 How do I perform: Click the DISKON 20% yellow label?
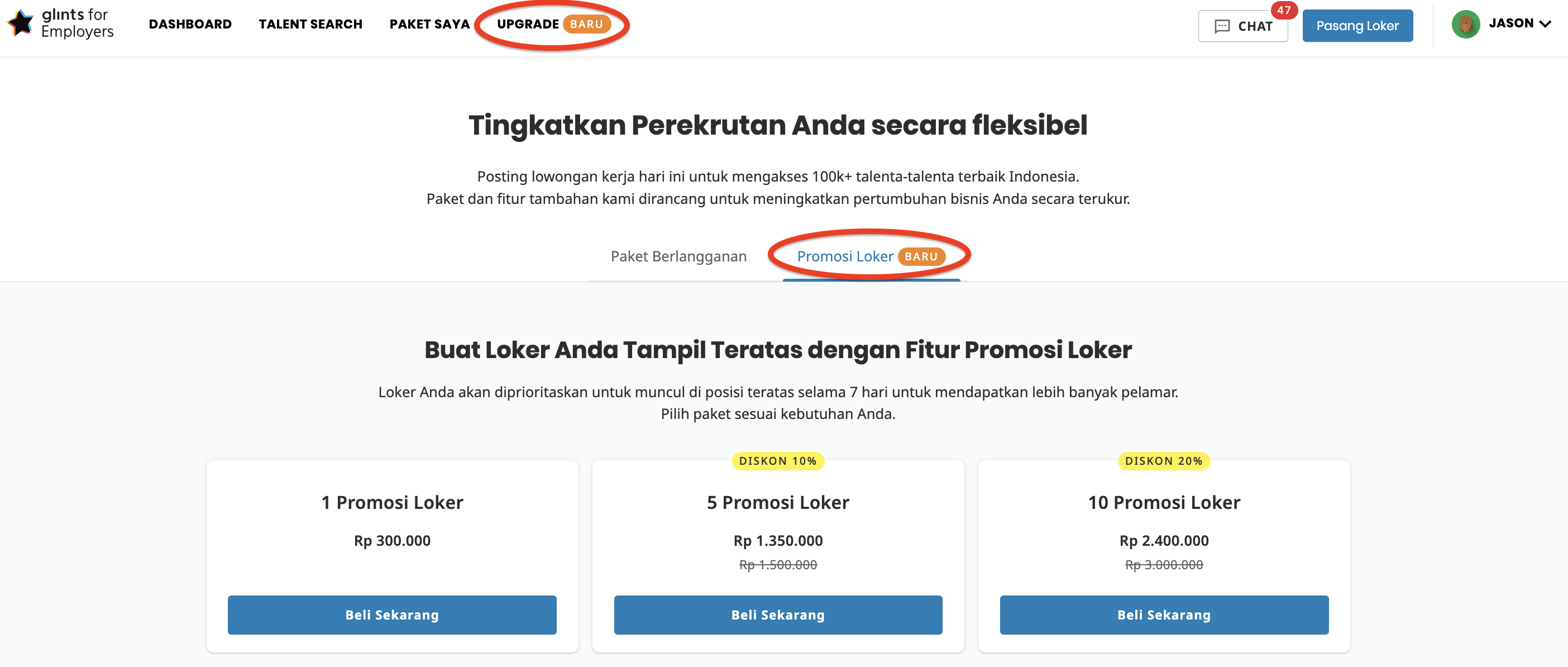click(x=1163, y=461)
